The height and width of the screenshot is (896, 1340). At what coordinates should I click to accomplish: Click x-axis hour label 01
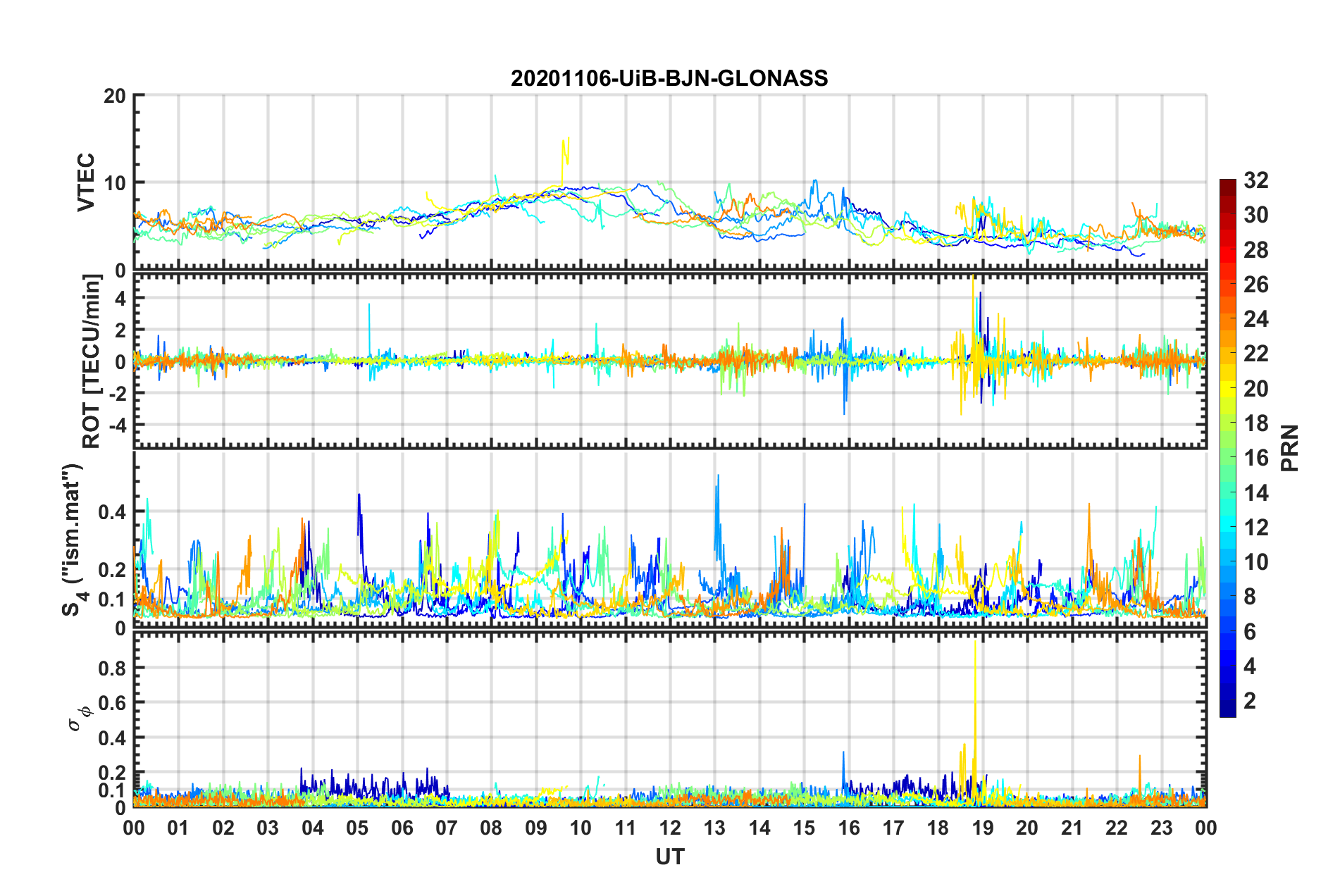pyautogui.click(x=178, y=828)
